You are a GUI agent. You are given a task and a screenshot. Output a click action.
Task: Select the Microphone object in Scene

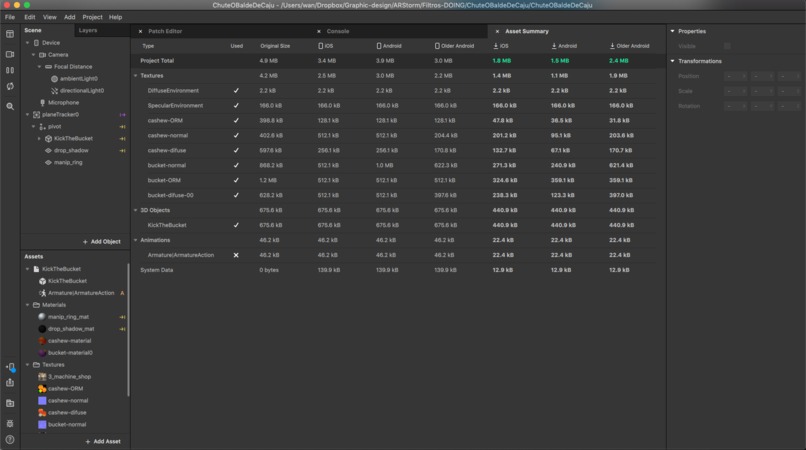click(x=63, y=102)
